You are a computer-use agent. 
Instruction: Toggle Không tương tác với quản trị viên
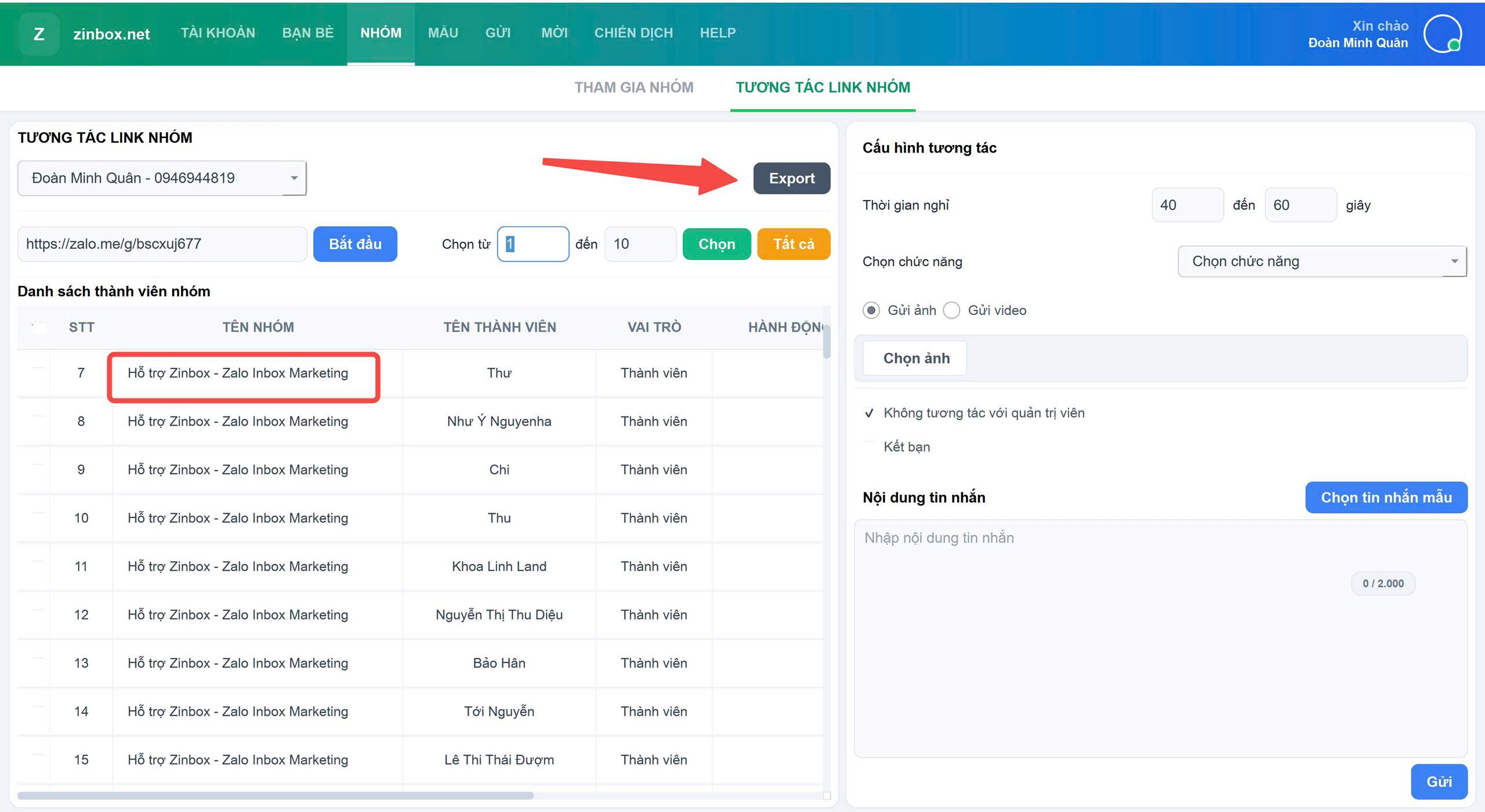click(869, 413)
